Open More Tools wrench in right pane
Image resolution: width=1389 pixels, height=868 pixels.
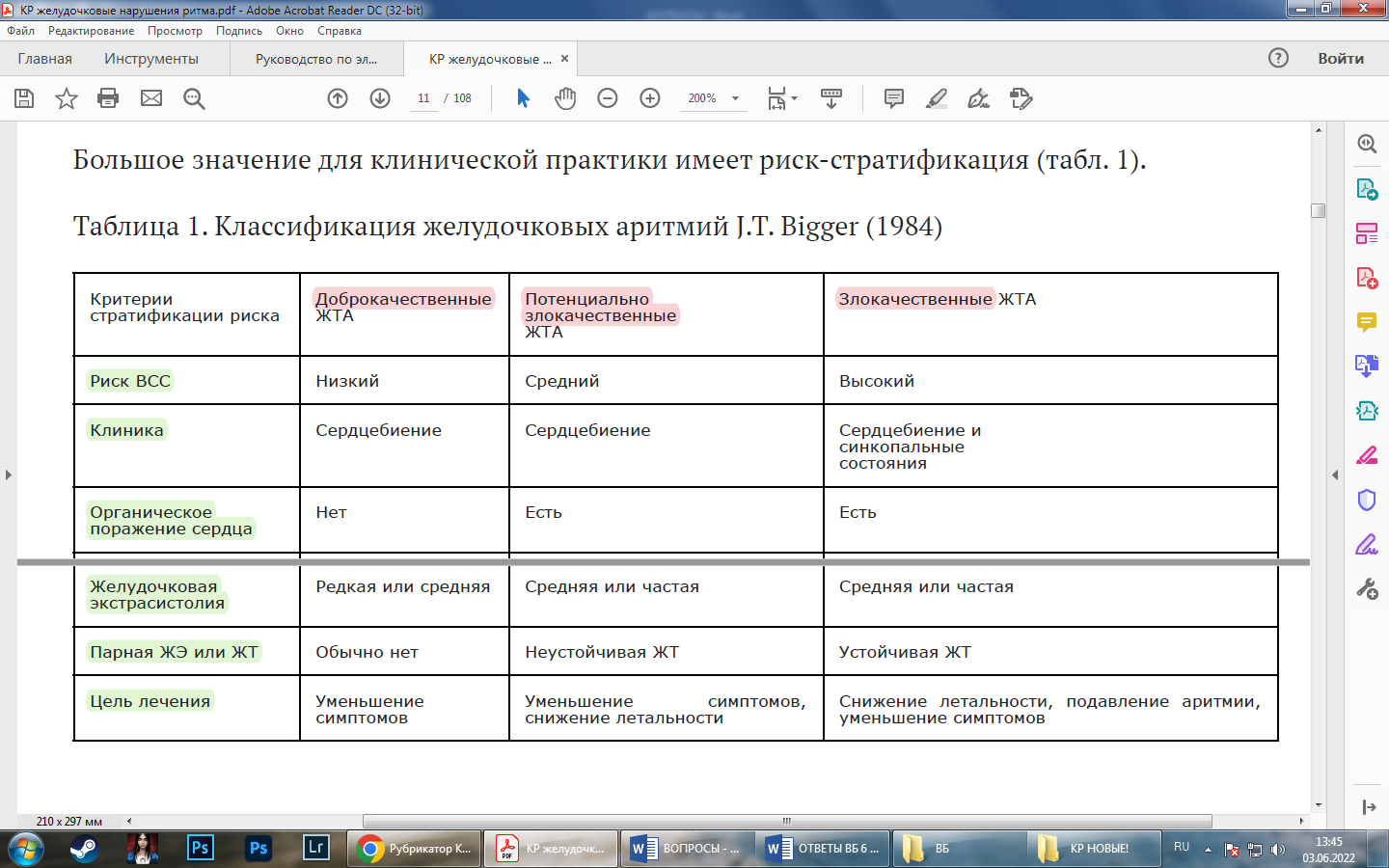tap(1367, 588)
